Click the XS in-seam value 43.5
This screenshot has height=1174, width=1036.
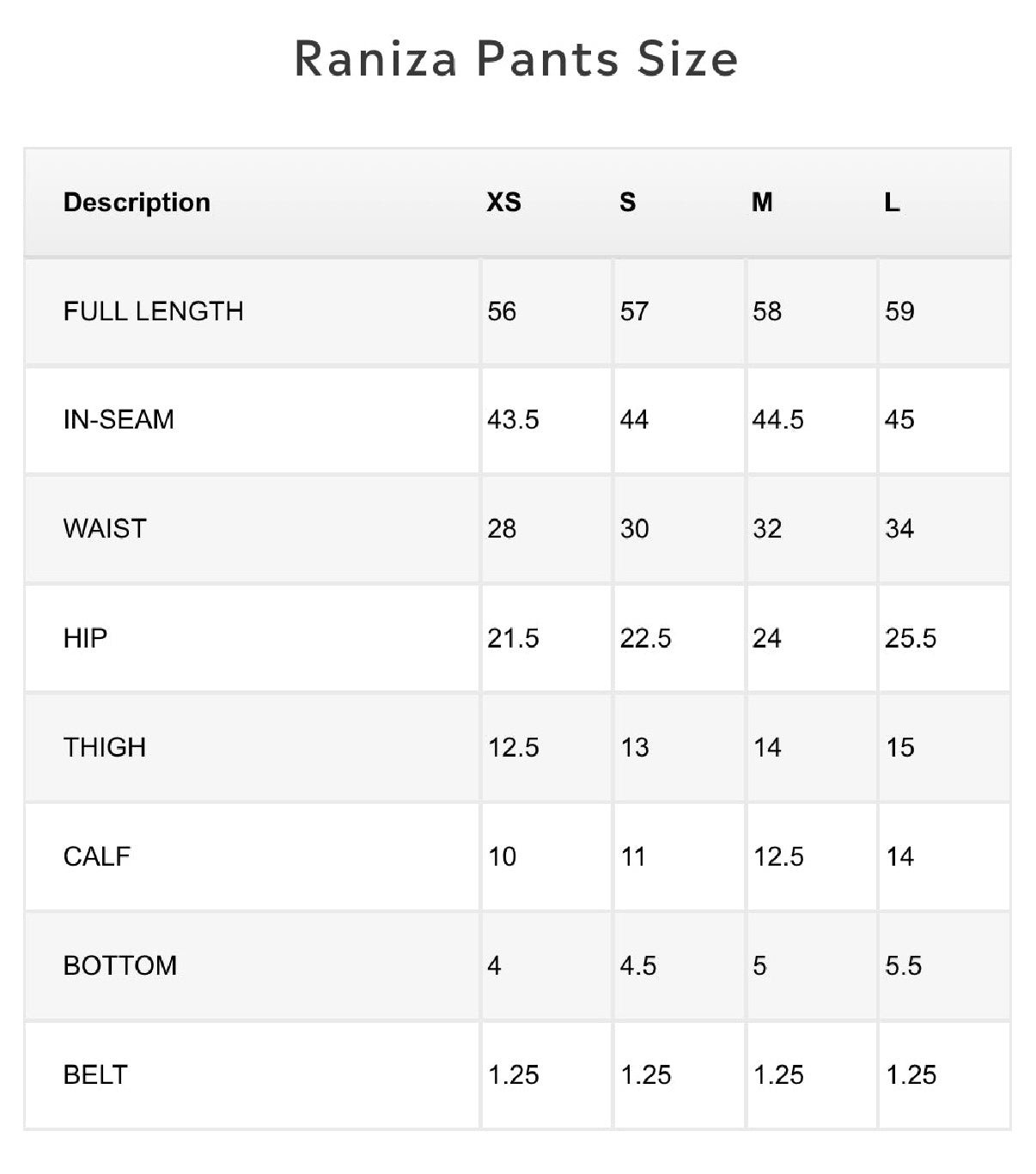[513, 420]
